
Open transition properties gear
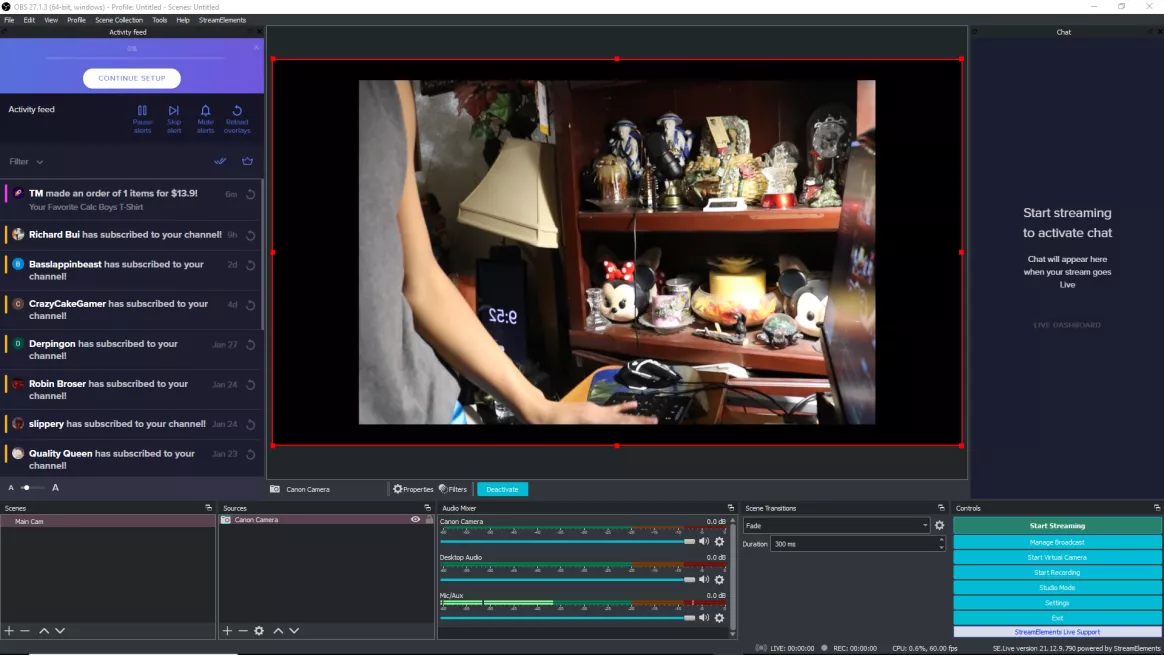coord(940,526)
